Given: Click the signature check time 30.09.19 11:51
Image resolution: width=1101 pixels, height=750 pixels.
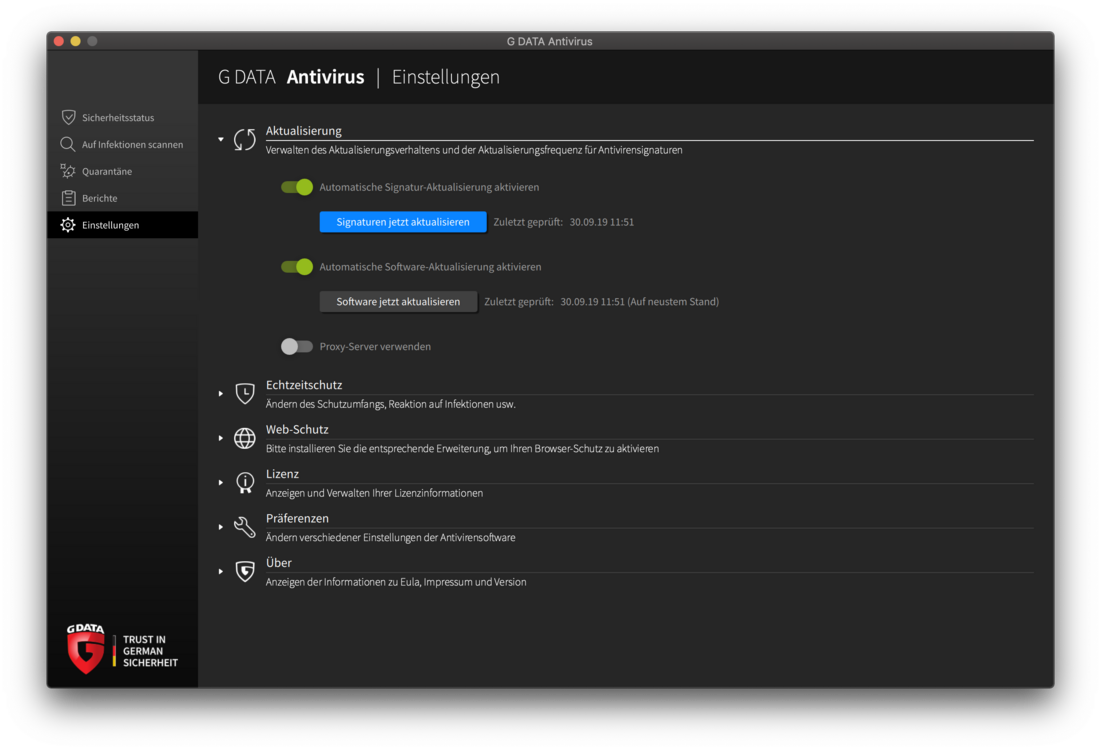Looking at the screenshot, I should [602, 222].
